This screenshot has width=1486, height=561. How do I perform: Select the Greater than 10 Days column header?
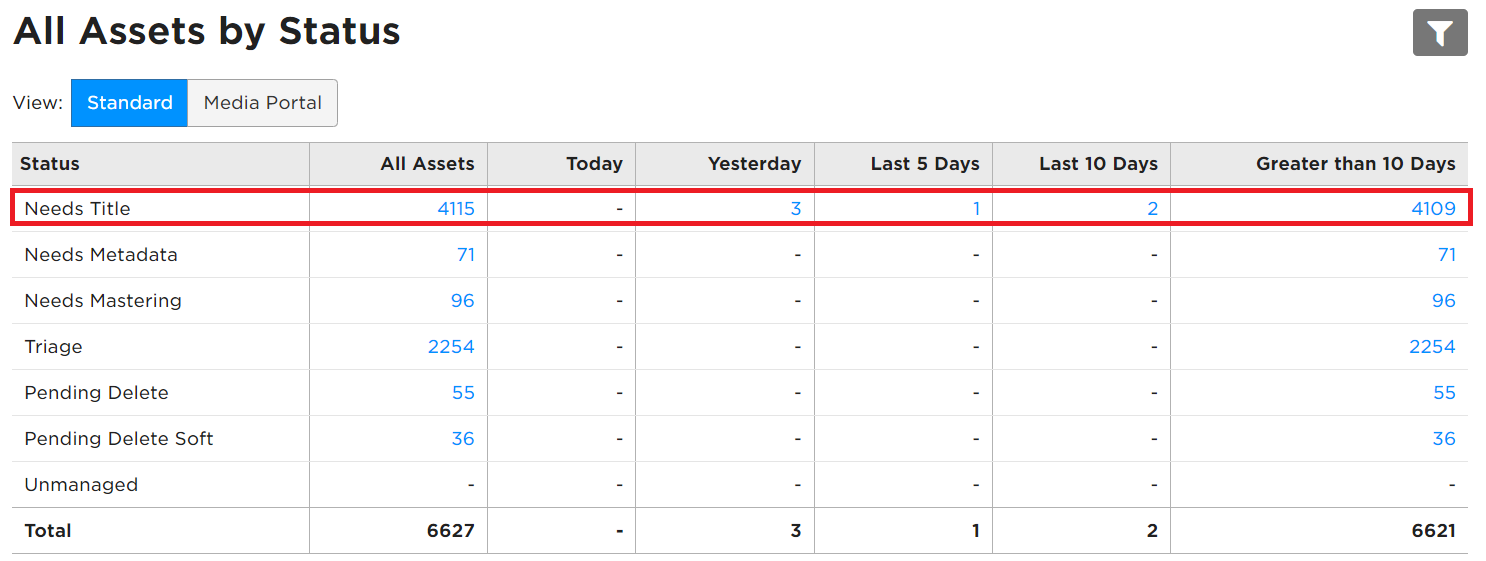click(x=1356, y=164)
